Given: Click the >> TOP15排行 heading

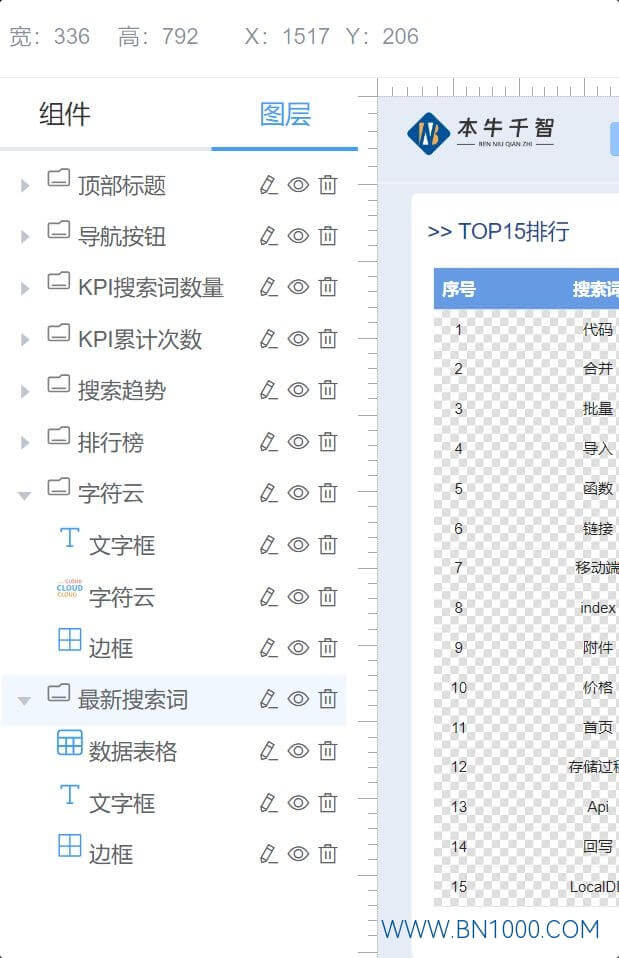Looking at the screenshot, I should [499, 232].
